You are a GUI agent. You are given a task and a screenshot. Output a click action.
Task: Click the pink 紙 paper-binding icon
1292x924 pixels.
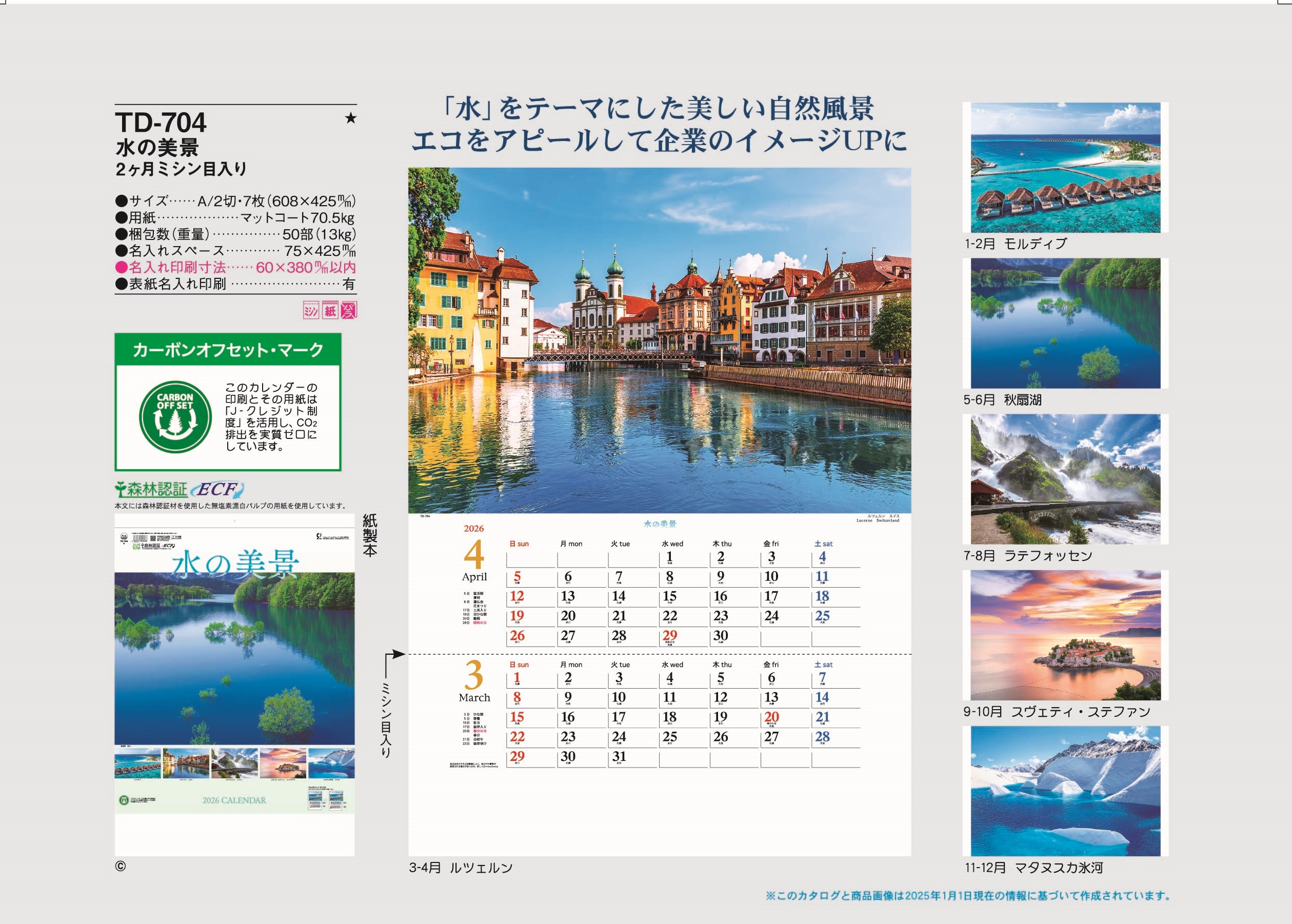[330, 310]
